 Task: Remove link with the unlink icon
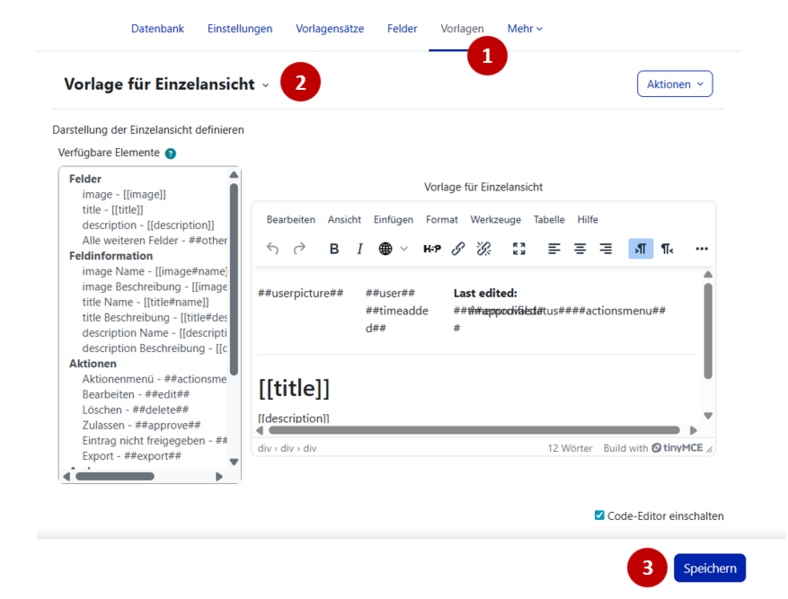[x=484, y=249]
